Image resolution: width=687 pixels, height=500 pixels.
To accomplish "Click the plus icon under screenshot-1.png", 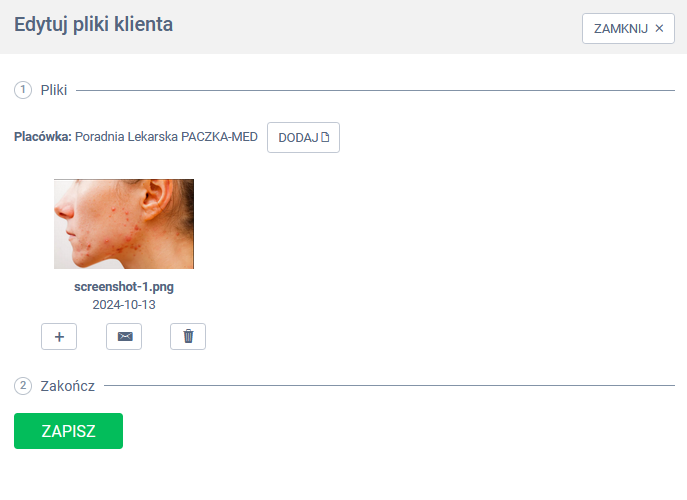I will [x=59, y=337].
